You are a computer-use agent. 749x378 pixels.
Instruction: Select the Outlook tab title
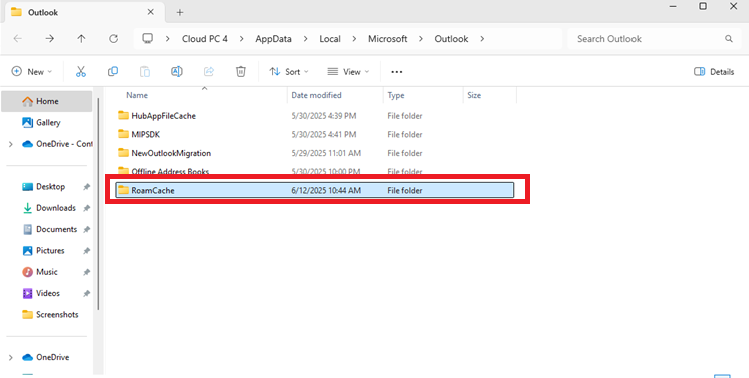[43, 12]
